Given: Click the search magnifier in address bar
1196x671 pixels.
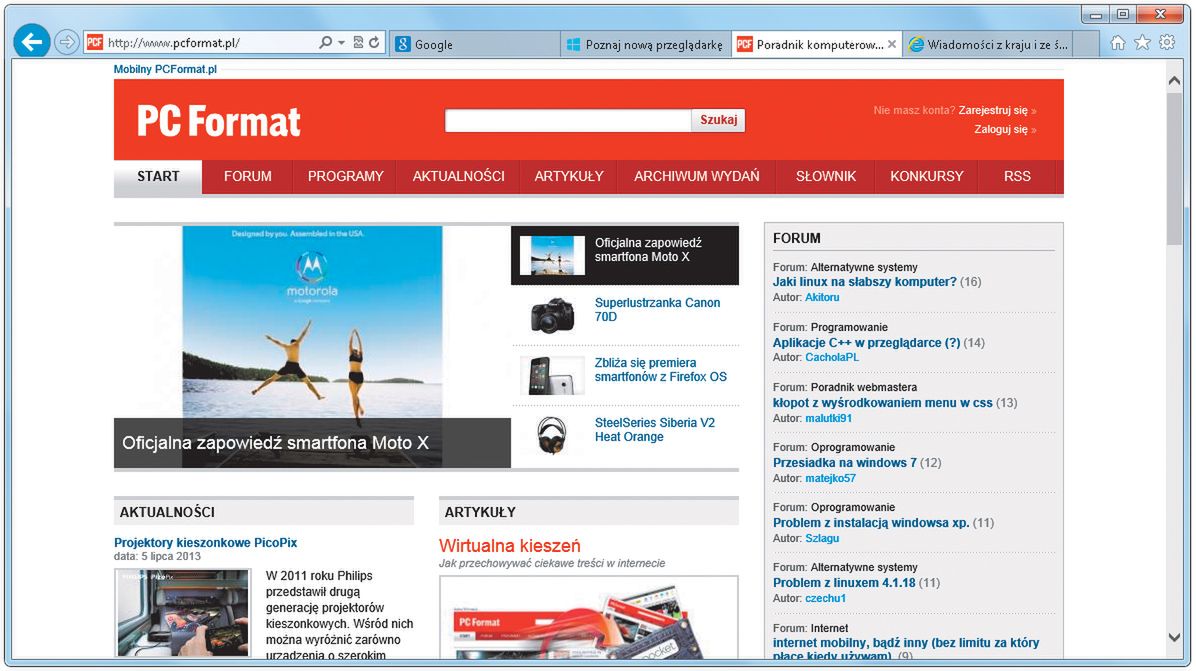Looking at the screenshot, I should (326, 43).
